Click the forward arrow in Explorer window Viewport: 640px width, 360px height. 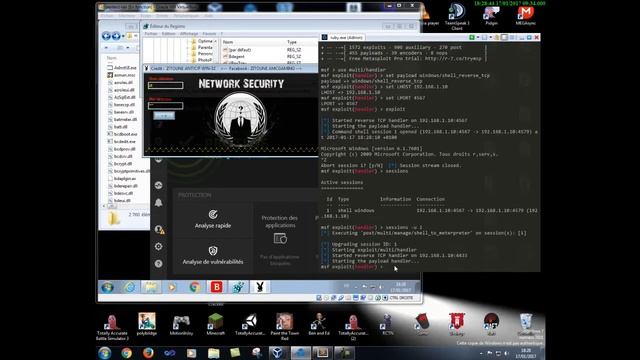pos(116,36)
